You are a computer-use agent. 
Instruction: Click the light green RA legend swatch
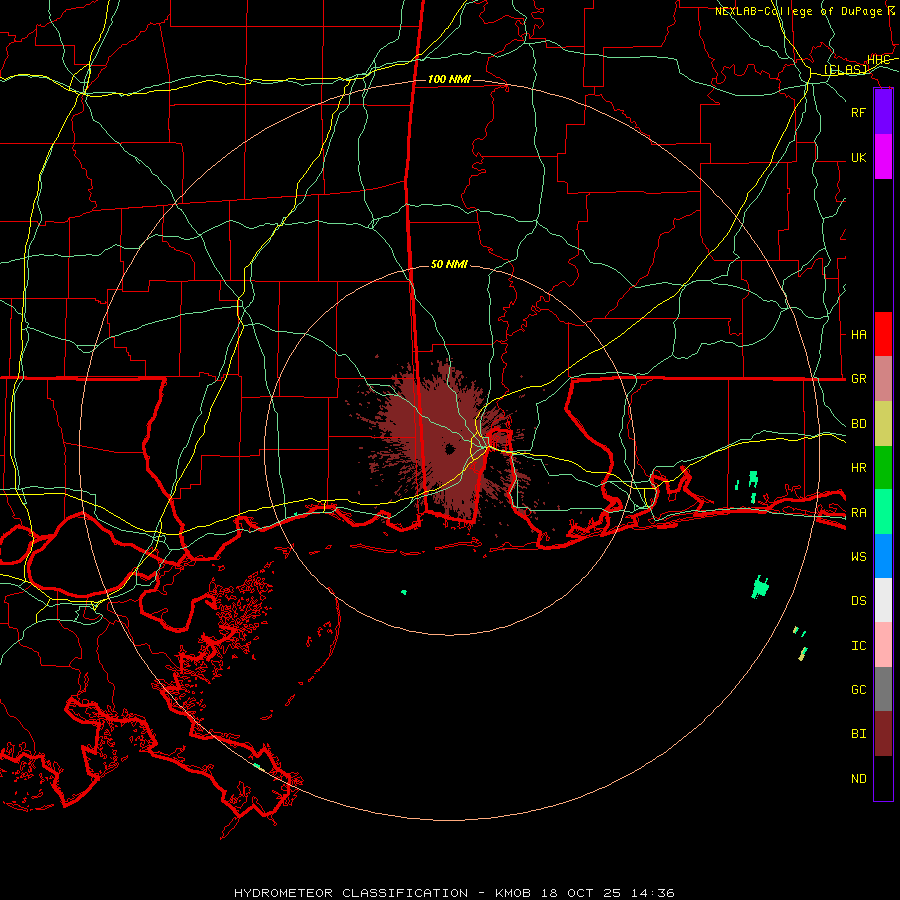(x=883, y=512)
